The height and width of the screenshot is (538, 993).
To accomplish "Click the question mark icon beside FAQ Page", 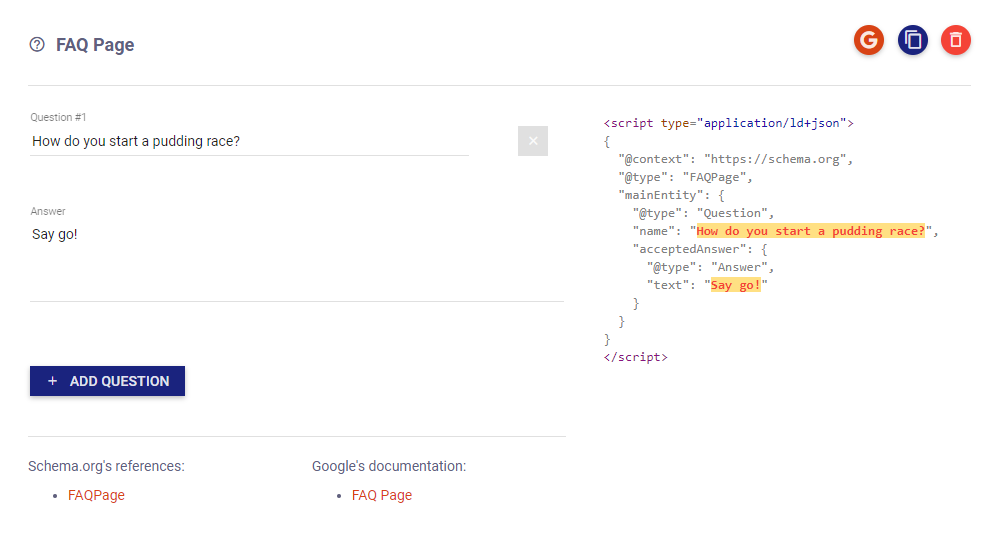I will click(x=37, y=44).
